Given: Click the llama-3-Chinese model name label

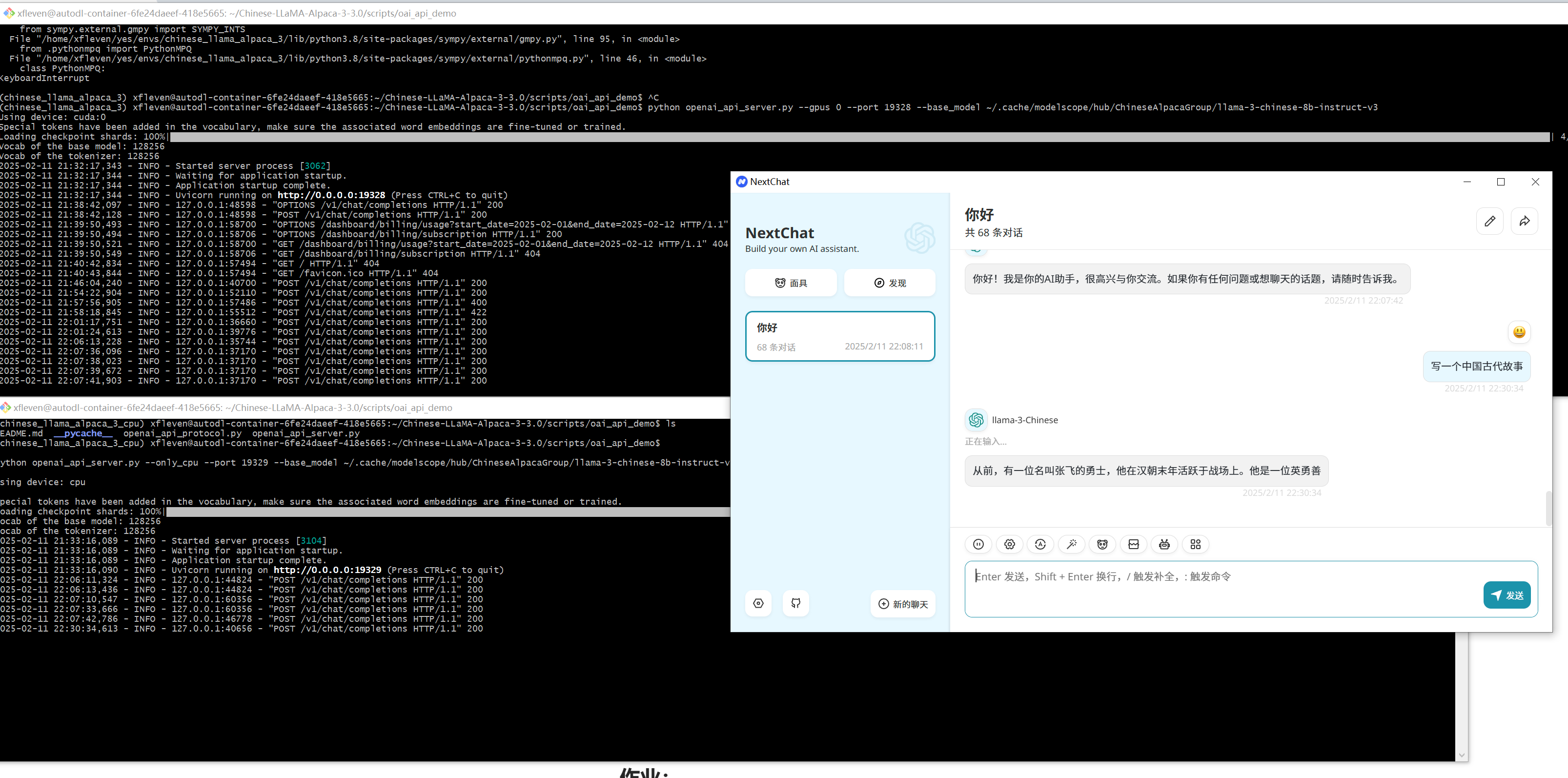Looking at the screenshot, I should click(x=1024, y=420).
